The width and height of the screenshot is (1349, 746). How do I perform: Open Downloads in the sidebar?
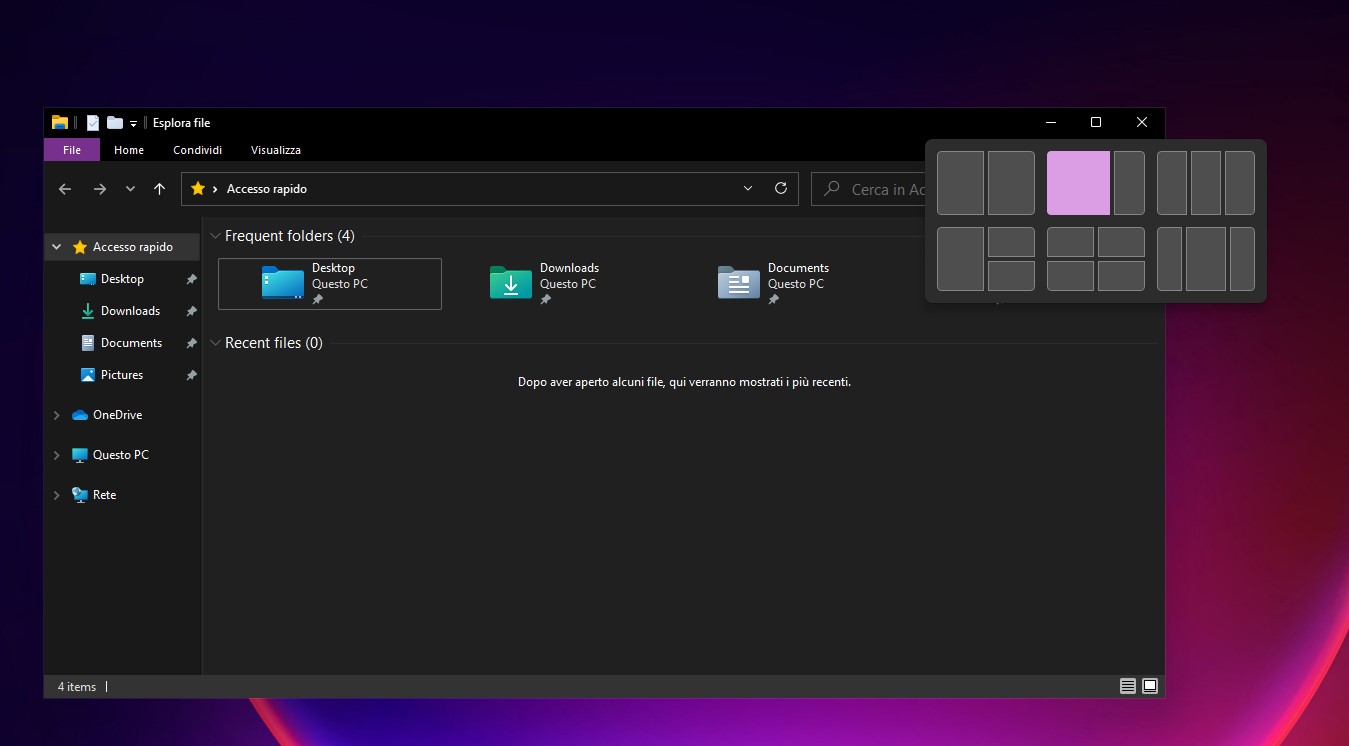point(122,311)
